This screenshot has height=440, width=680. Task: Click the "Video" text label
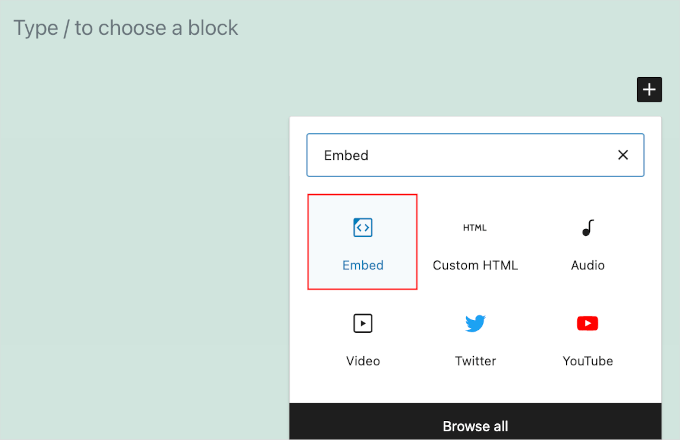(x=362, y=361)
